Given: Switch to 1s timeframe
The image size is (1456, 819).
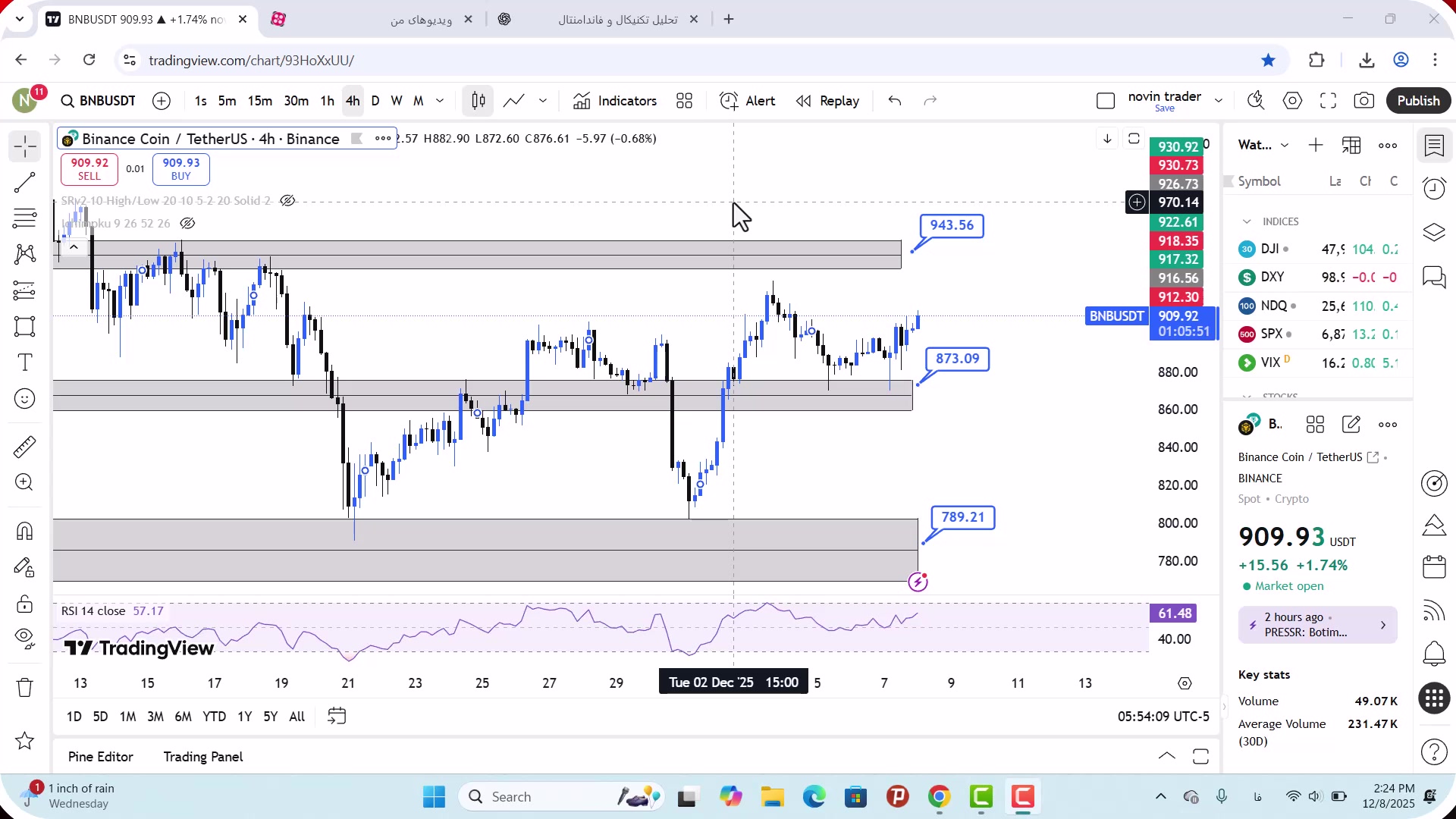Looking at the screenshot, I should tap(200, 101).
